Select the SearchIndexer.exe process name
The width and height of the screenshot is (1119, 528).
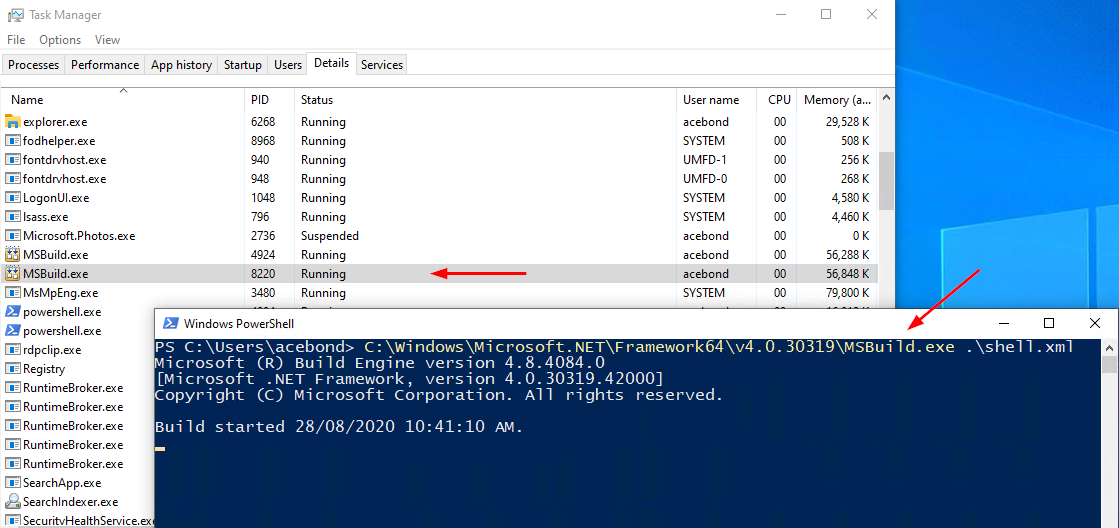click(x=70, y=502)
